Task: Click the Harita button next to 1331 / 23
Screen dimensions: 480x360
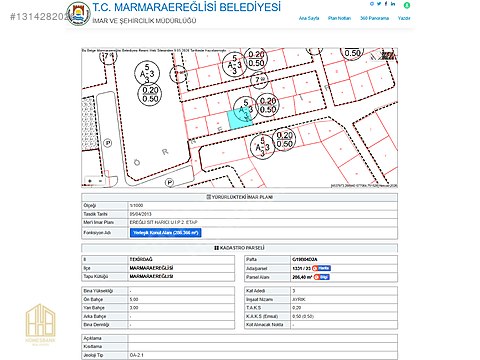Action: tap(322, 268)
